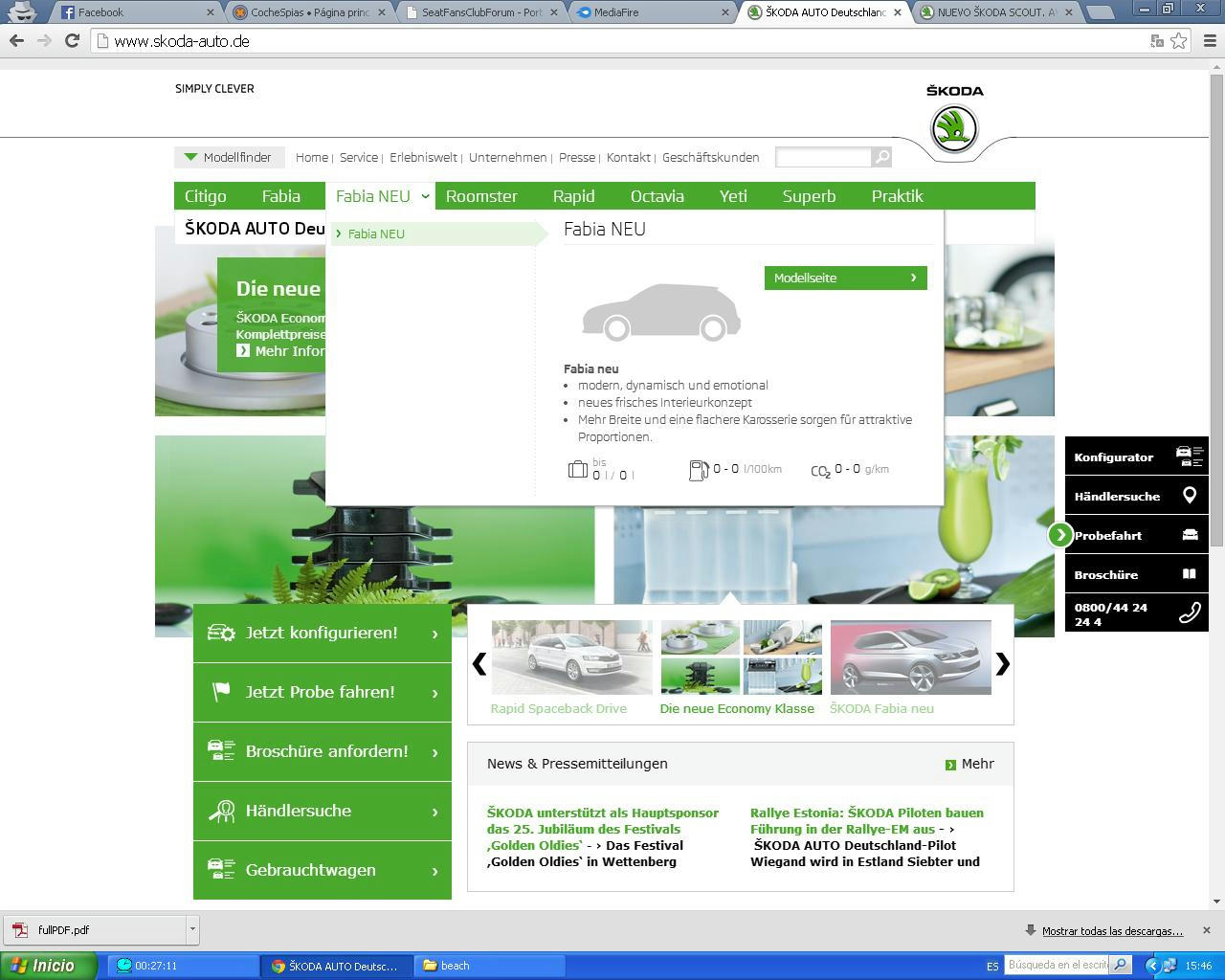Click the translate page icon in address bar
Viewport: 1225px width, 980px height.
[1157, 41]
